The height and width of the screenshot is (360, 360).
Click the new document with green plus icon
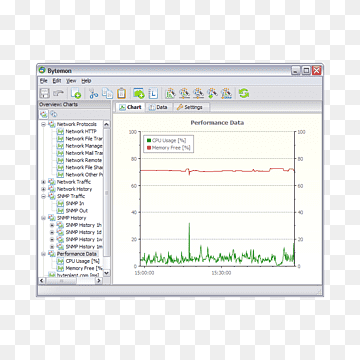tap(76, 93)
